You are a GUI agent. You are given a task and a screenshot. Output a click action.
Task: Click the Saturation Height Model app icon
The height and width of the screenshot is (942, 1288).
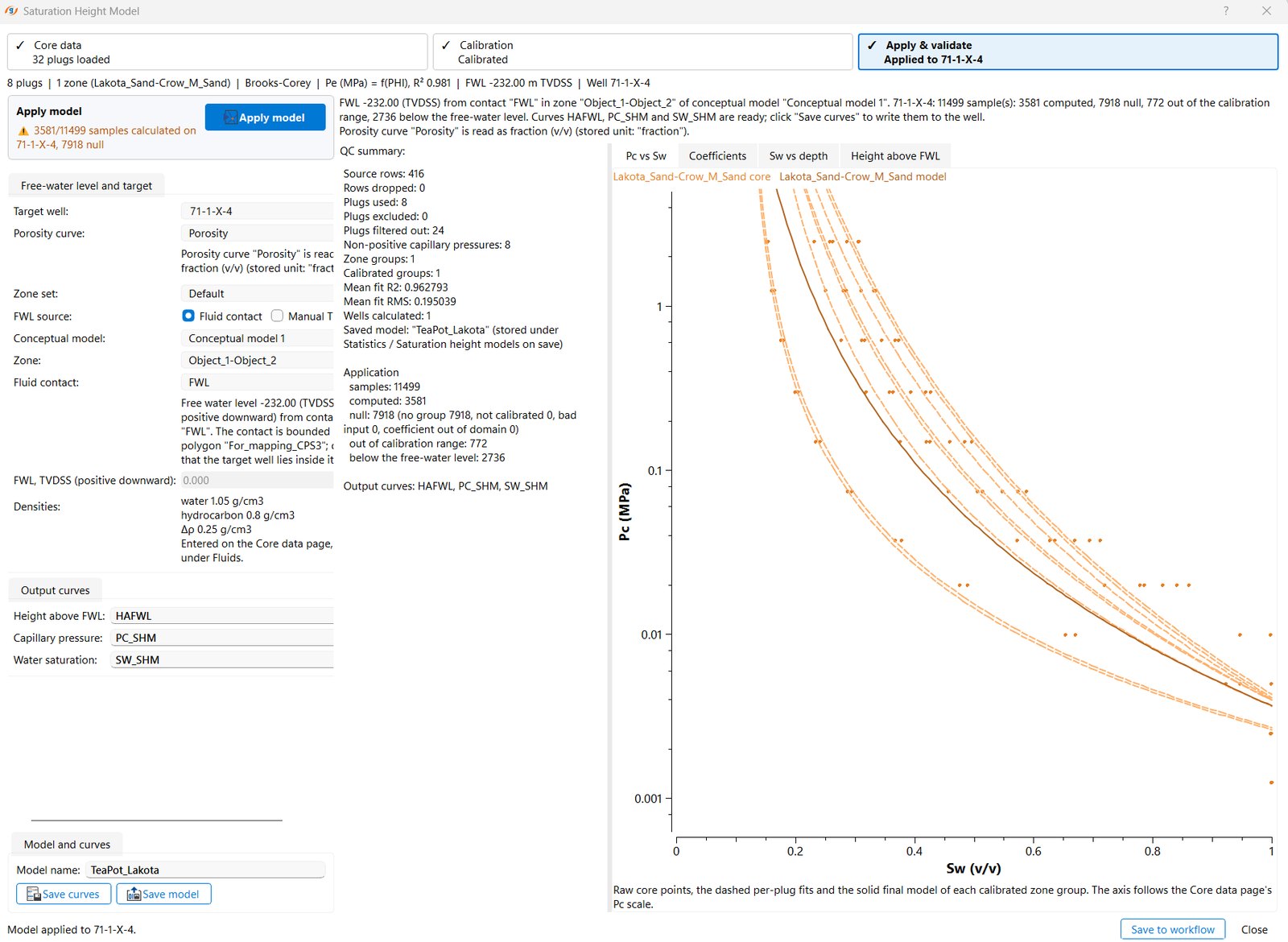pos(11,11)
